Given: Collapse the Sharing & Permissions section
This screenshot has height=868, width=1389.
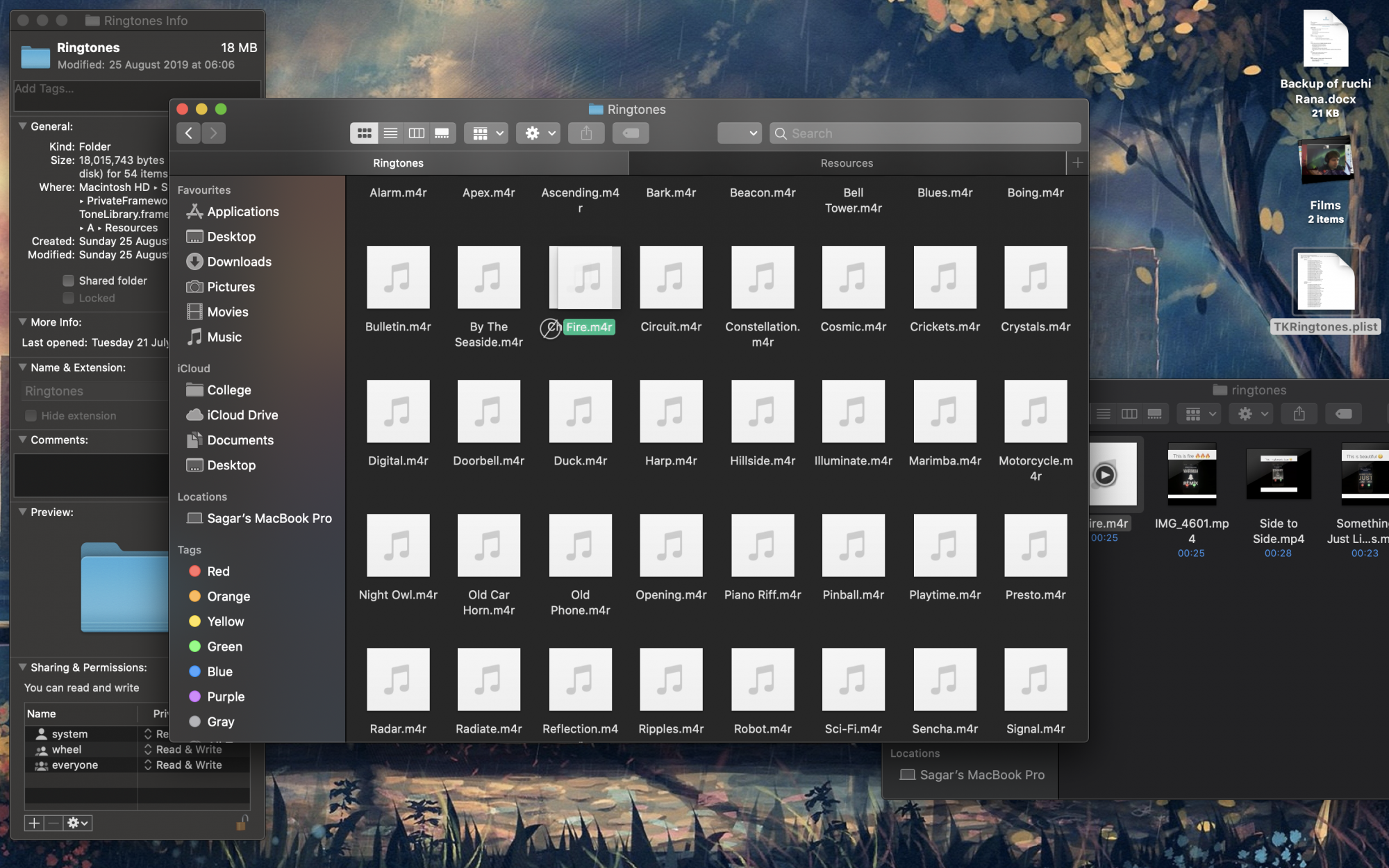Looking at the screenshot, I should [23, 667].
